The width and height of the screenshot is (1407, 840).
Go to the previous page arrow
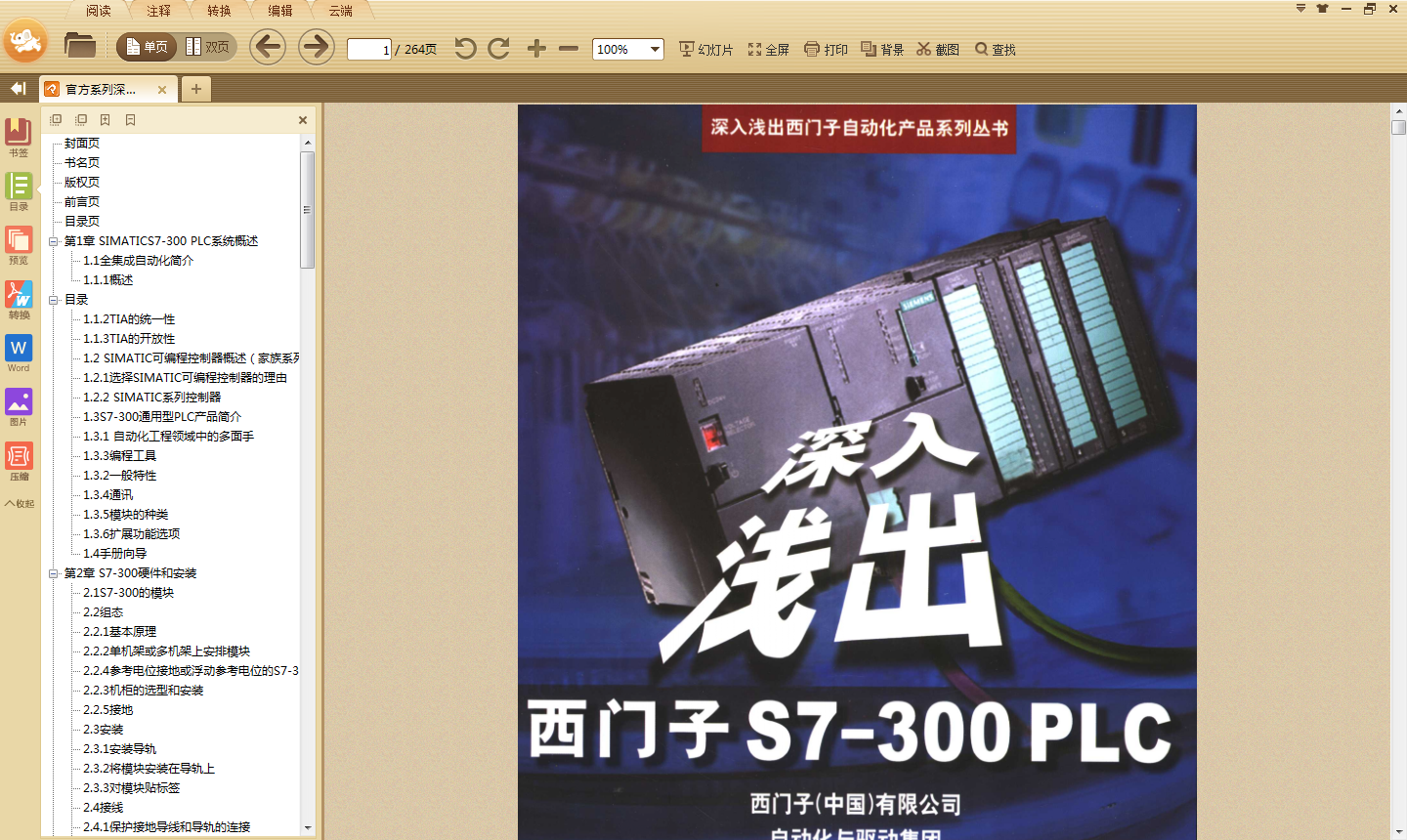tap(267, 47)
